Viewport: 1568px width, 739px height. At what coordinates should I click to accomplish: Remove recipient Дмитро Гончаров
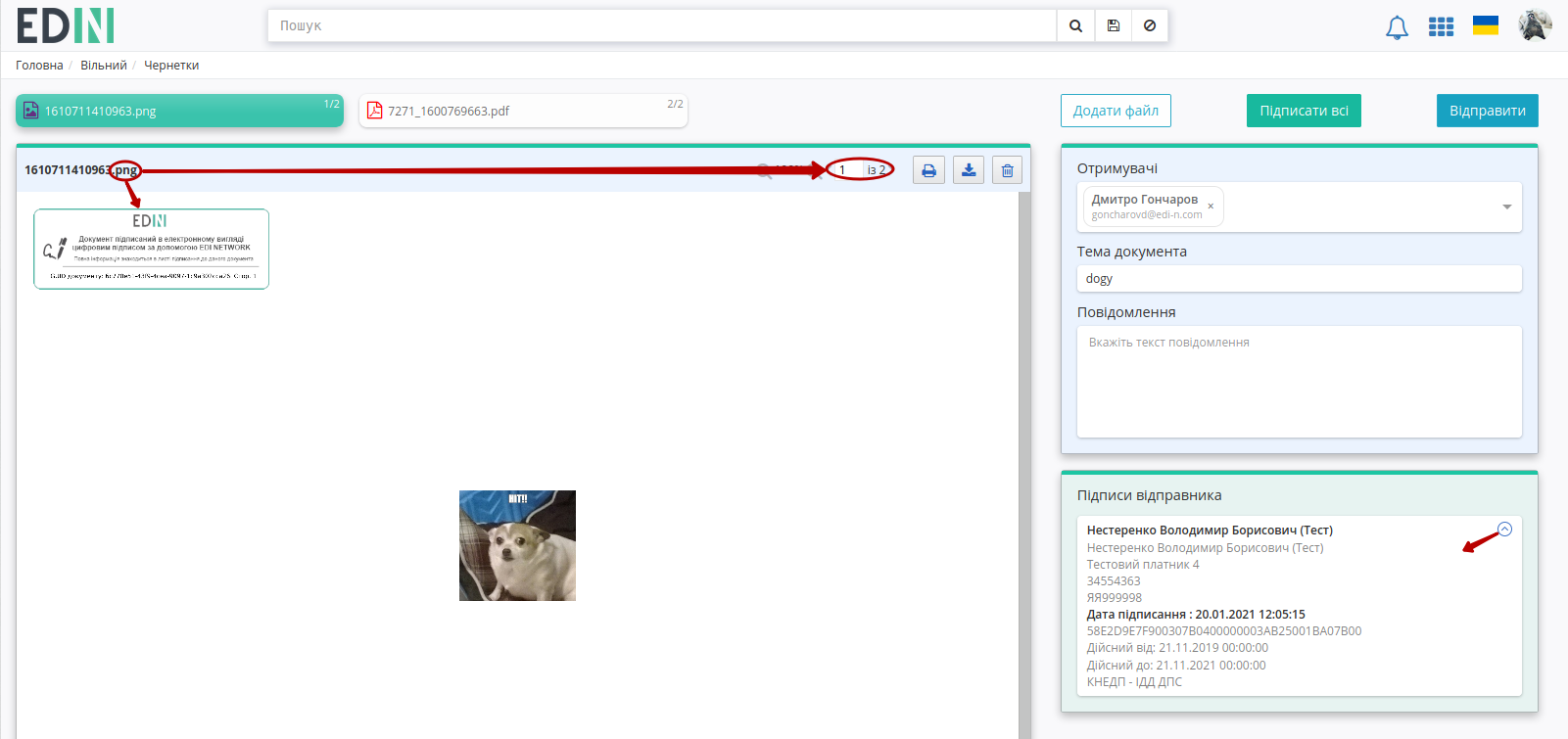[x=1211, y=206]
